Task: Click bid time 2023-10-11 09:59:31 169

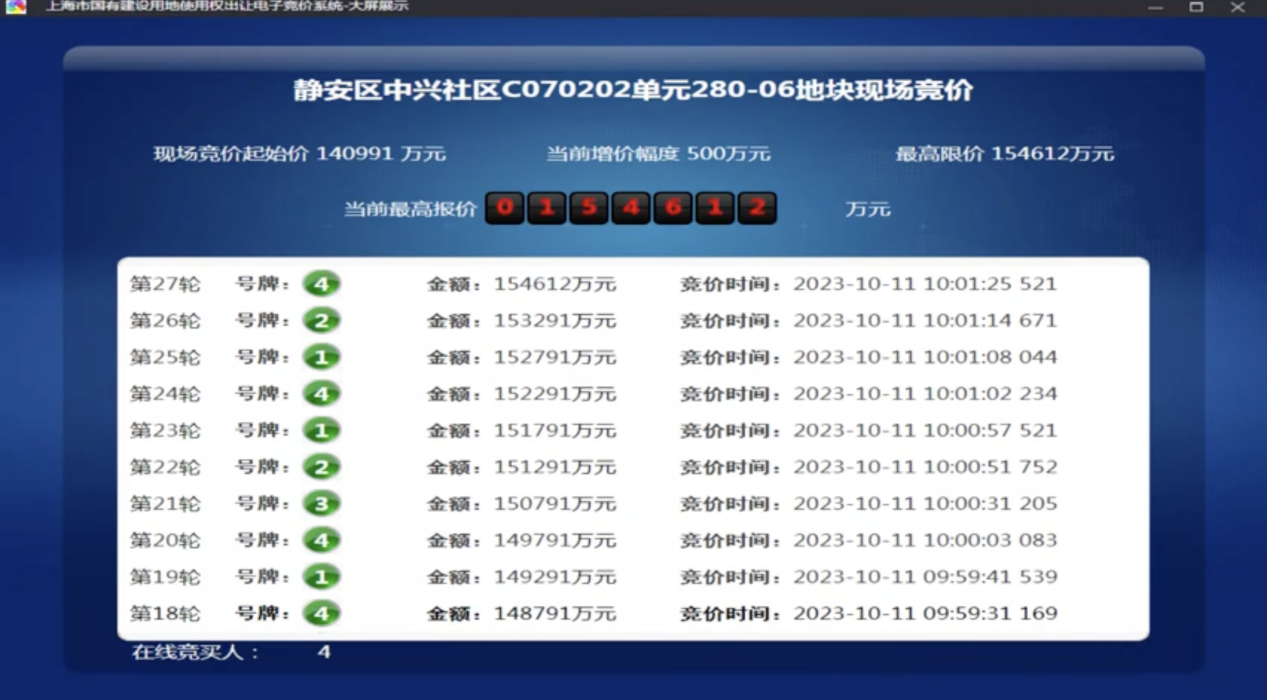Action: 925,613
